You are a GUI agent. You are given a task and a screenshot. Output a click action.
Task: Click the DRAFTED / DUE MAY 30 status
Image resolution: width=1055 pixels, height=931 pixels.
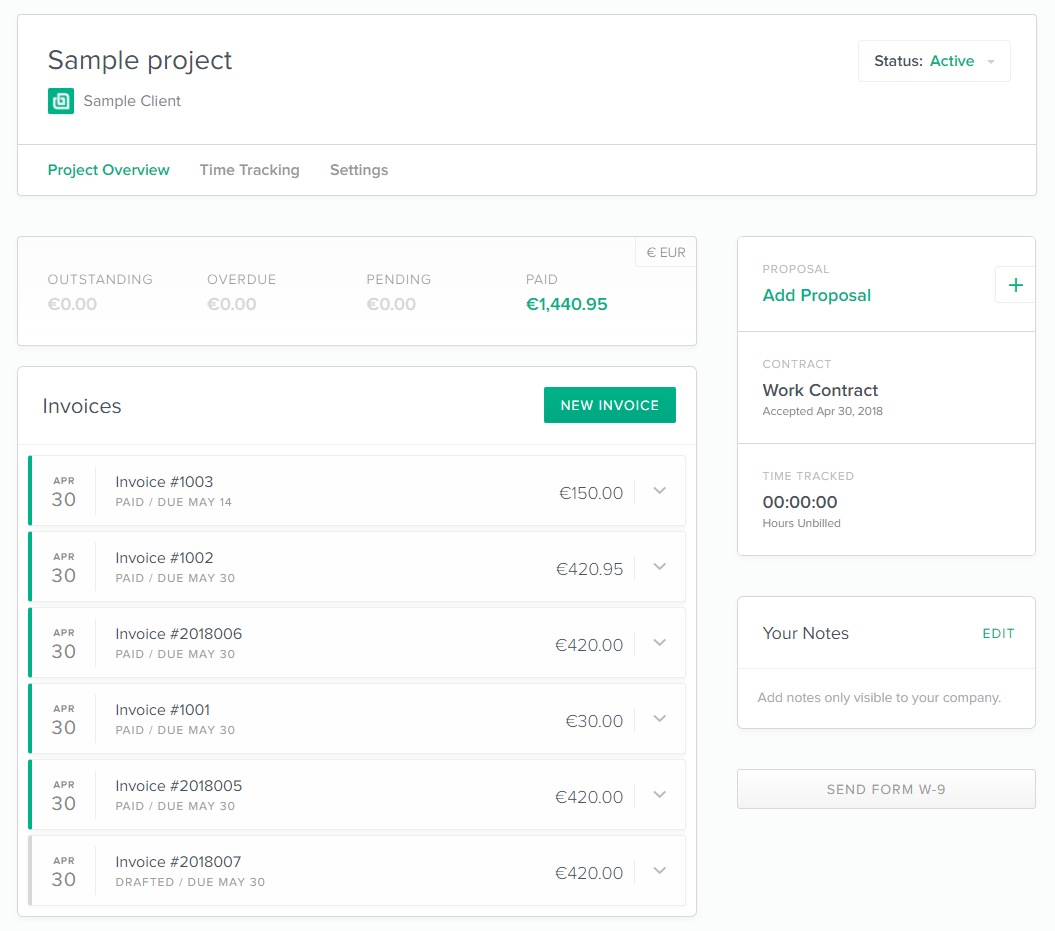coord(190,883)
